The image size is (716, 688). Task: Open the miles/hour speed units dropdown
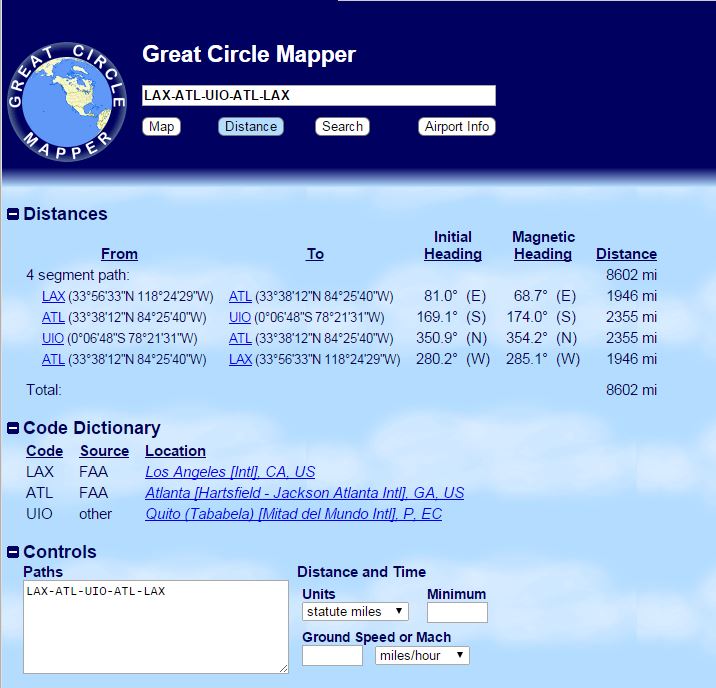pos(422,656)
